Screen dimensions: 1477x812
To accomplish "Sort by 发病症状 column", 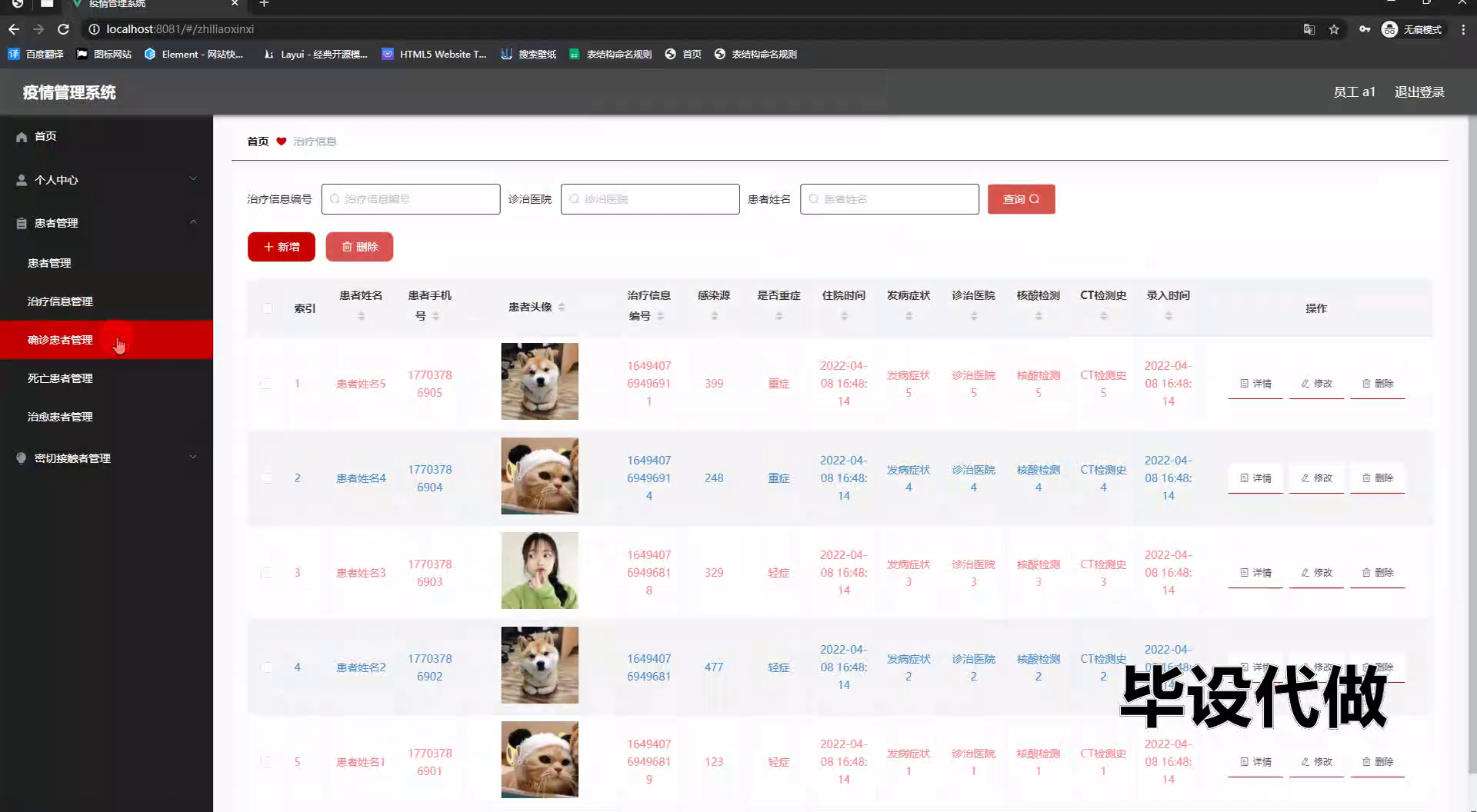I will coord(909,316).
